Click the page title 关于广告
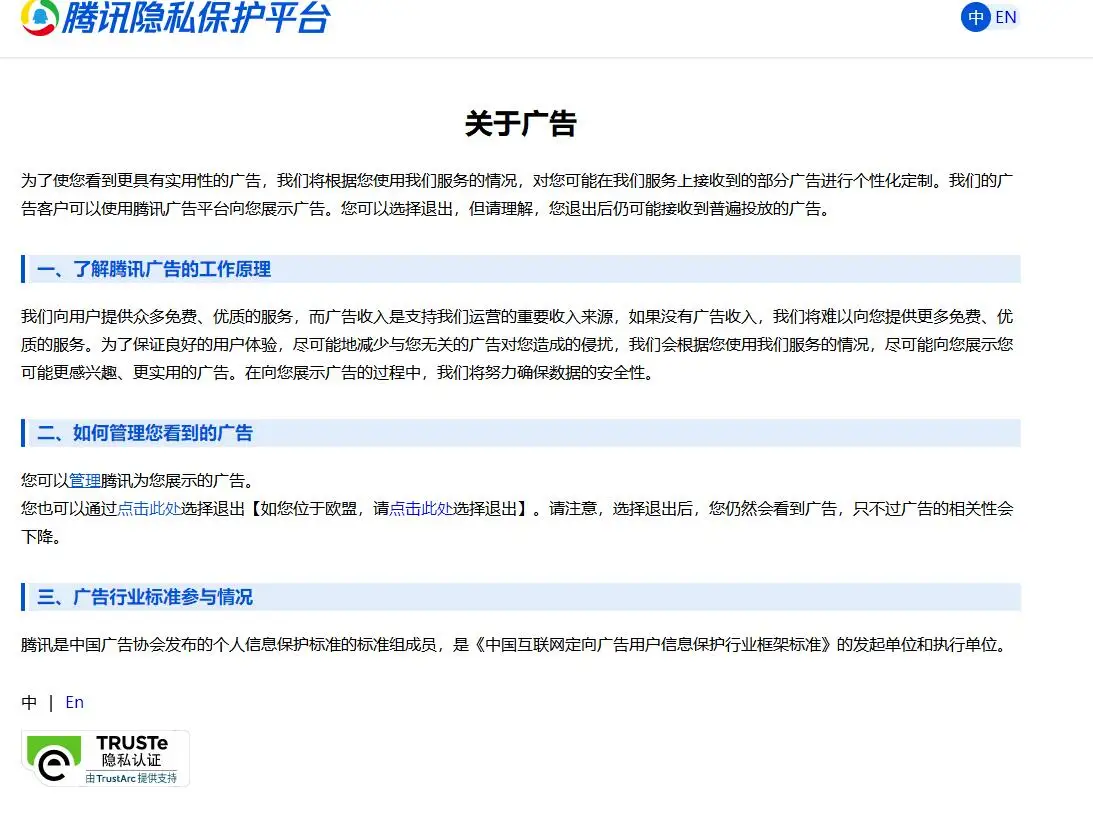The image size is (1093, 814). [x=521, y=124]
